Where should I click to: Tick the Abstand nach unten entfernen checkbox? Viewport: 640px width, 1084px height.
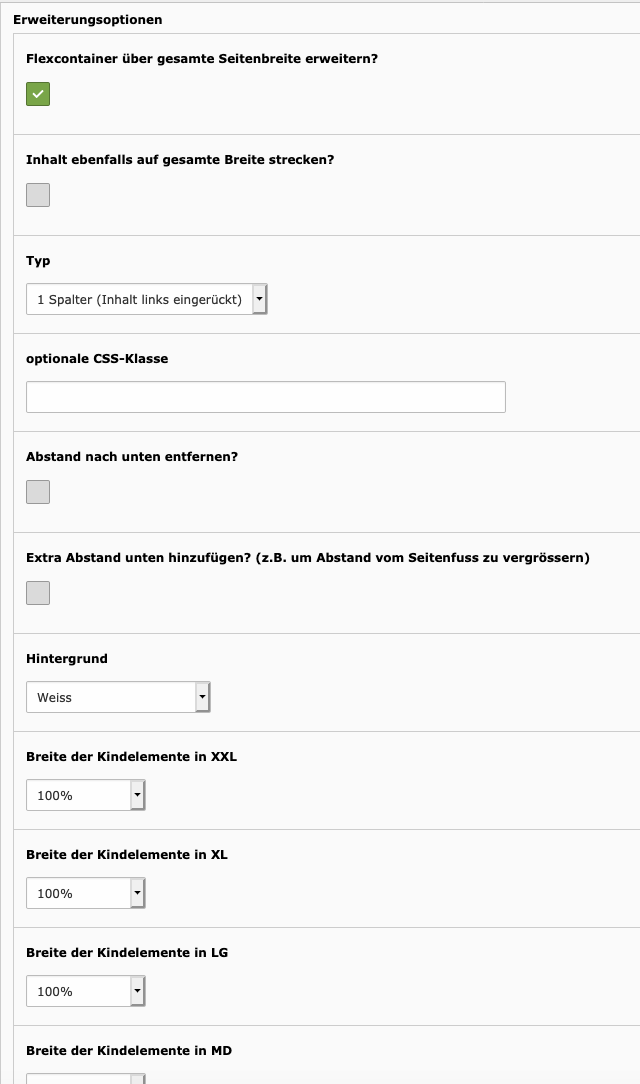click(38, 492)
